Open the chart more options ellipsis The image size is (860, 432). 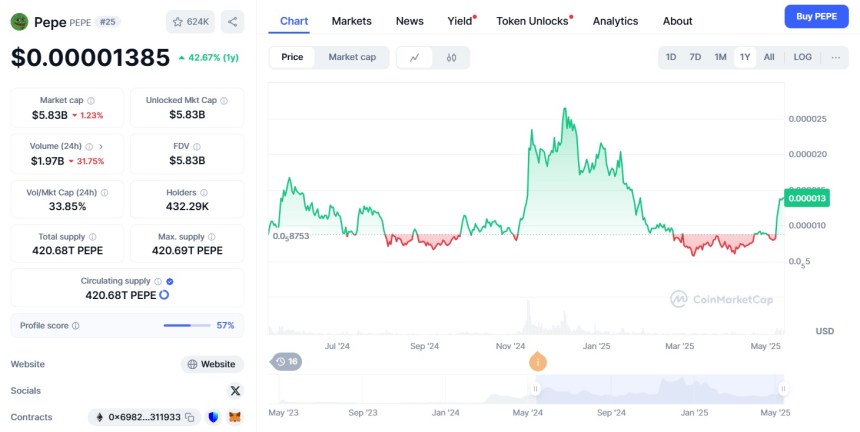pos(836,58)
